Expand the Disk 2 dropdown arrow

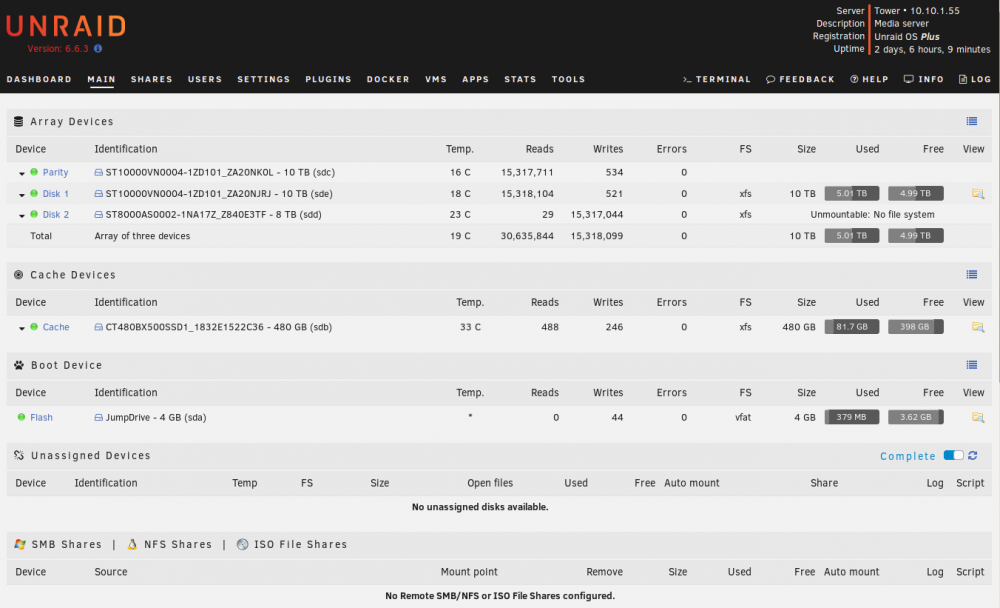(x=22, y=216)
